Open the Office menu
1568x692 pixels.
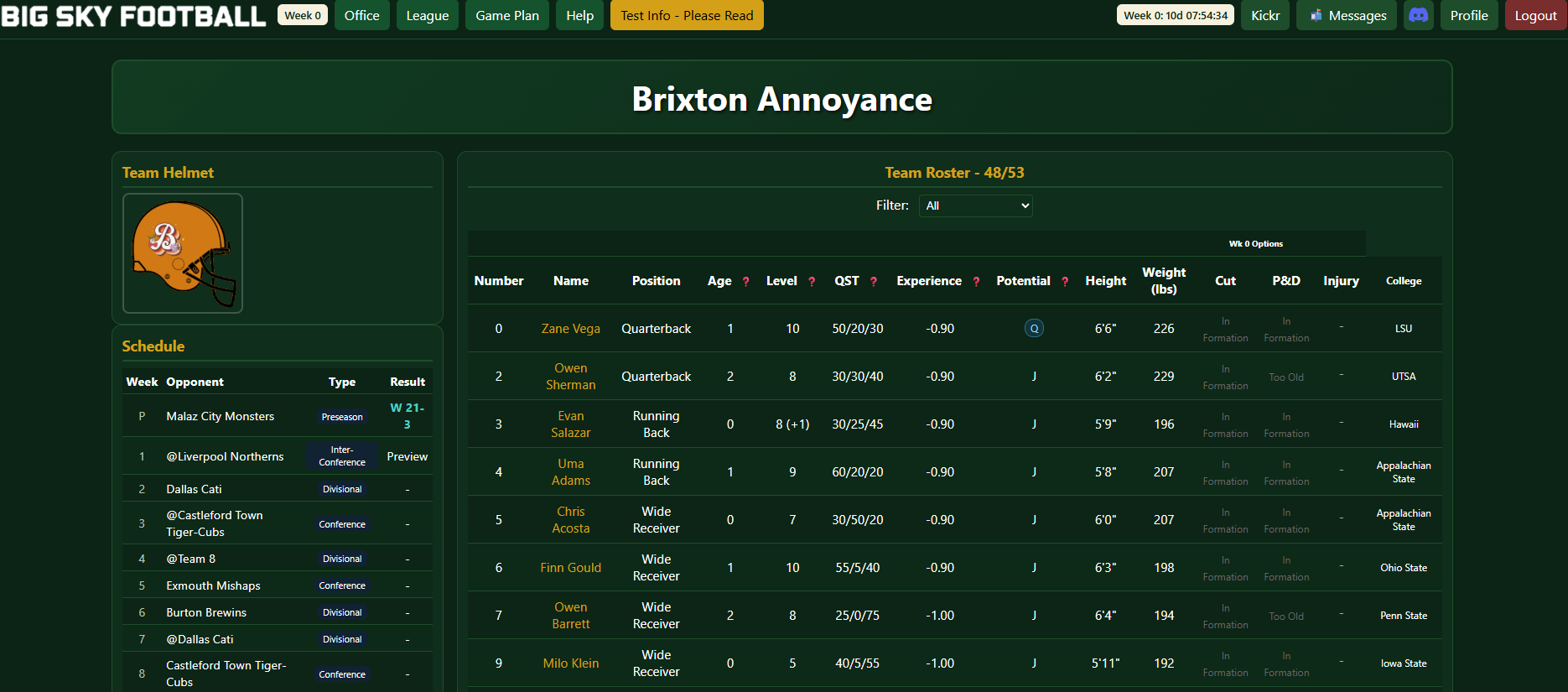point(361,15)
